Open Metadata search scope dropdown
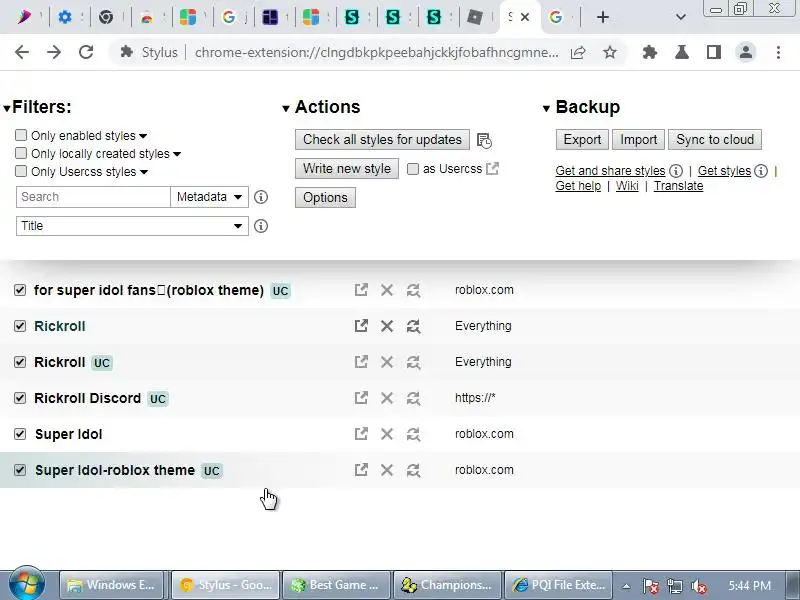 tap(209, 197)
